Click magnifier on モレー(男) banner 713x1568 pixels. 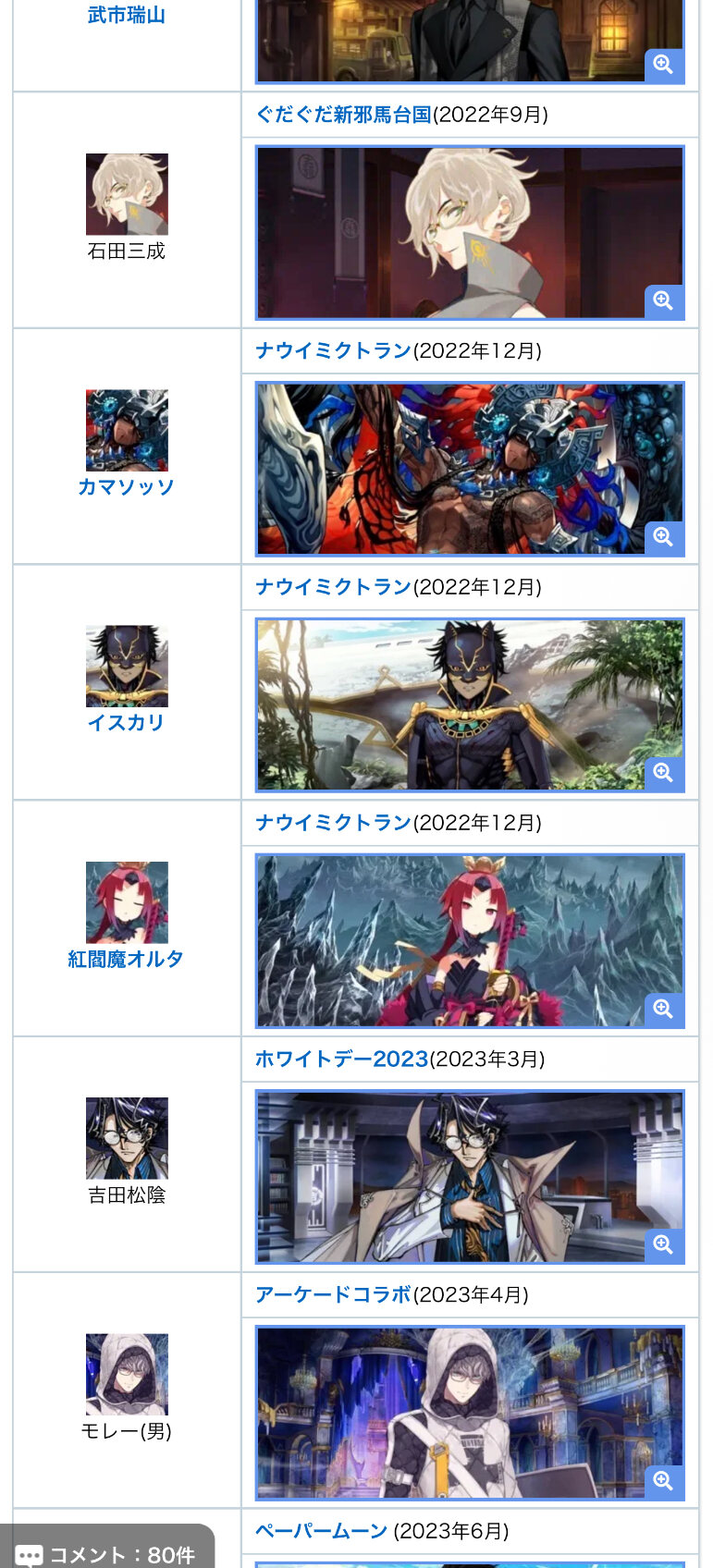663,1480
